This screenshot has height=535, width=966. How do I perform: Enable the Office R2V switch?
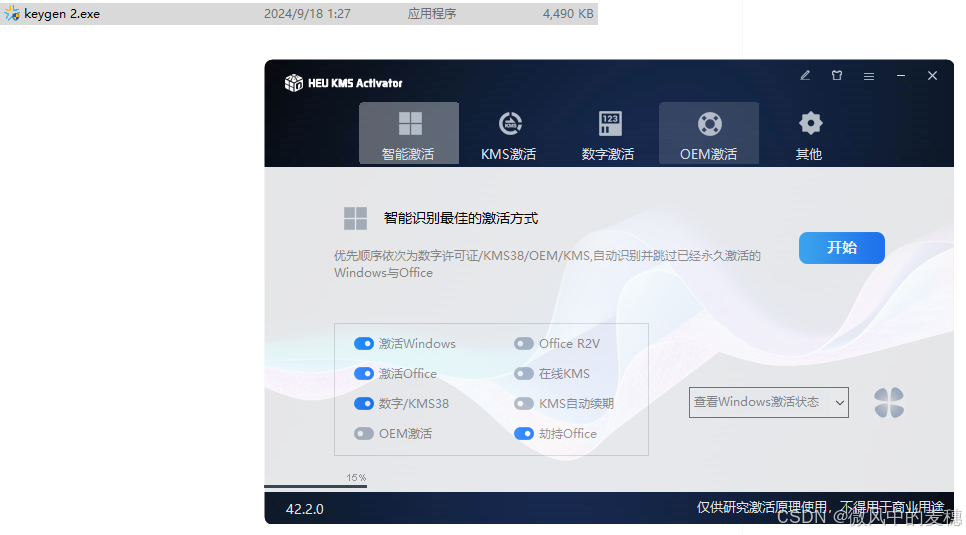[x=524, y=343]
